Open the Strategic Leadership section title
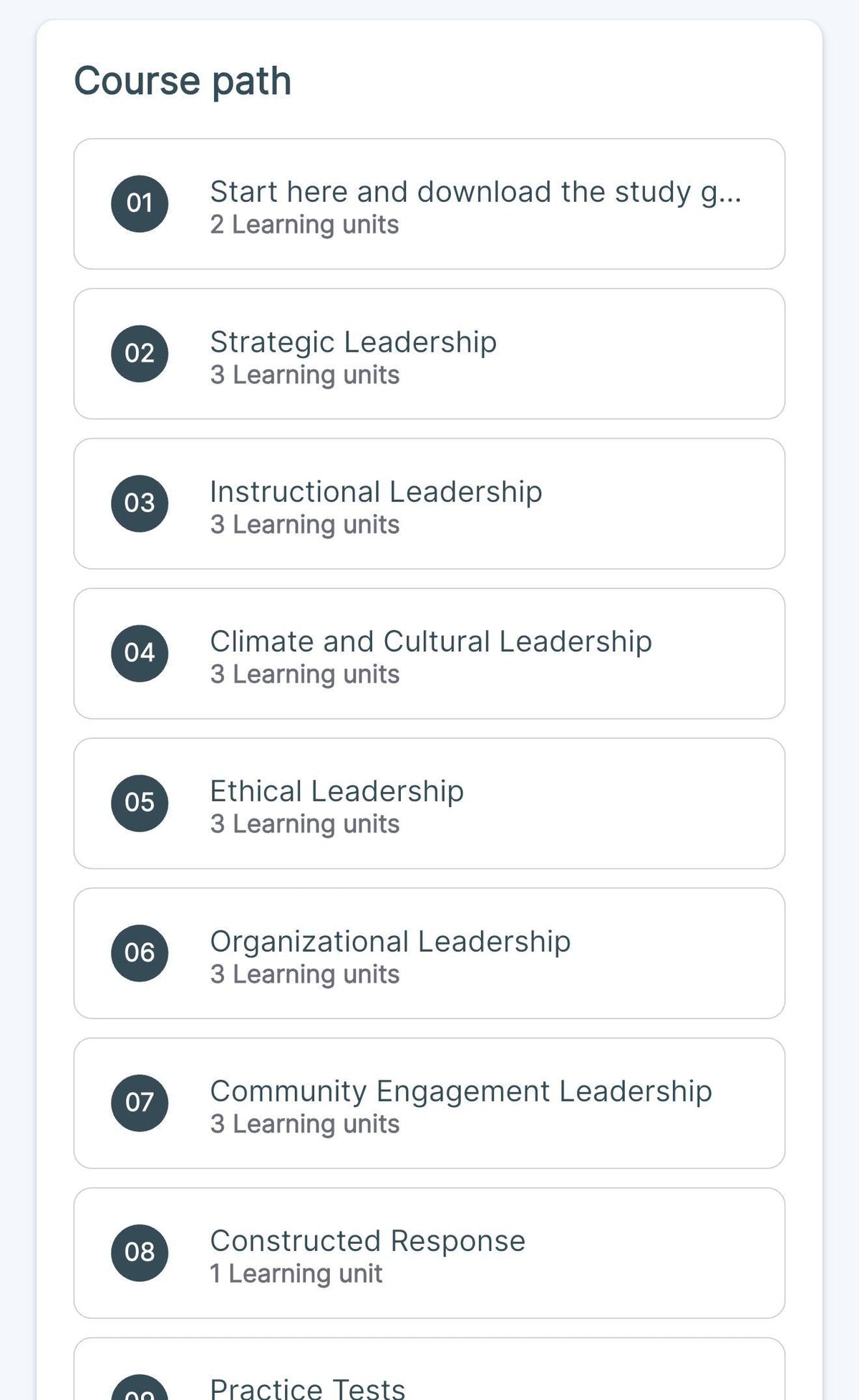Screen dimensions: 859x1400 (354, 342)
